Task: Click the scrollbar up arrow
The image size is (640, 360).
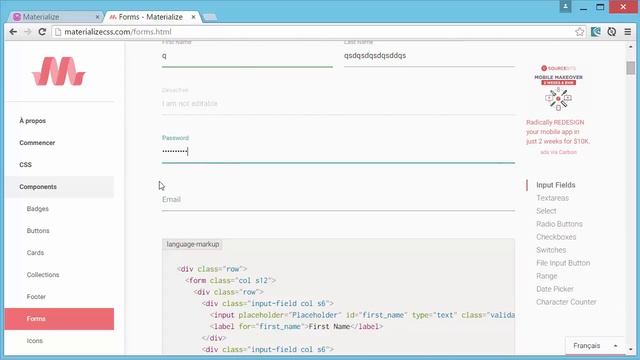Action: [631, 47]
